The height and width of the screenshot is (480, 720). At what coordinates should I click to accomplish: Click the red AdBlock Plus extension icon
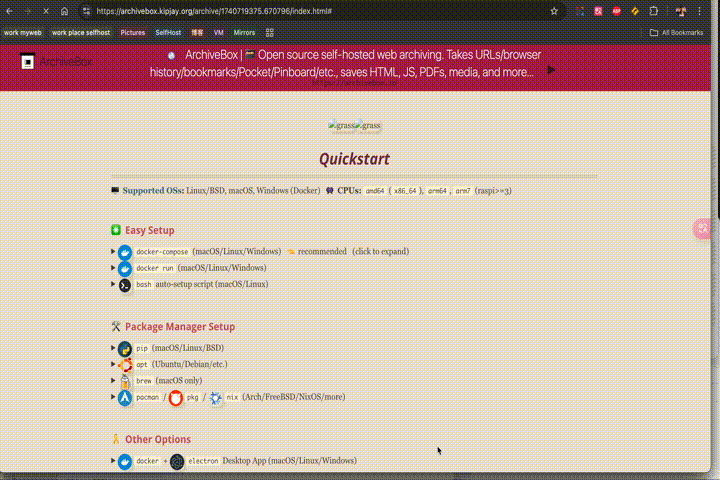[617, 11]
